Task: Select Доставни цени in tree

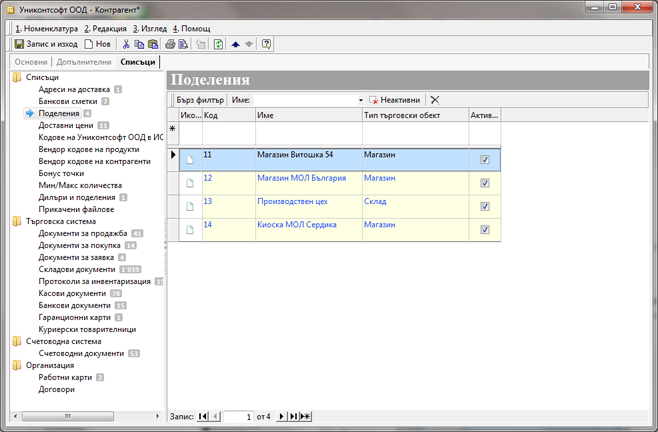Action: 65,125
